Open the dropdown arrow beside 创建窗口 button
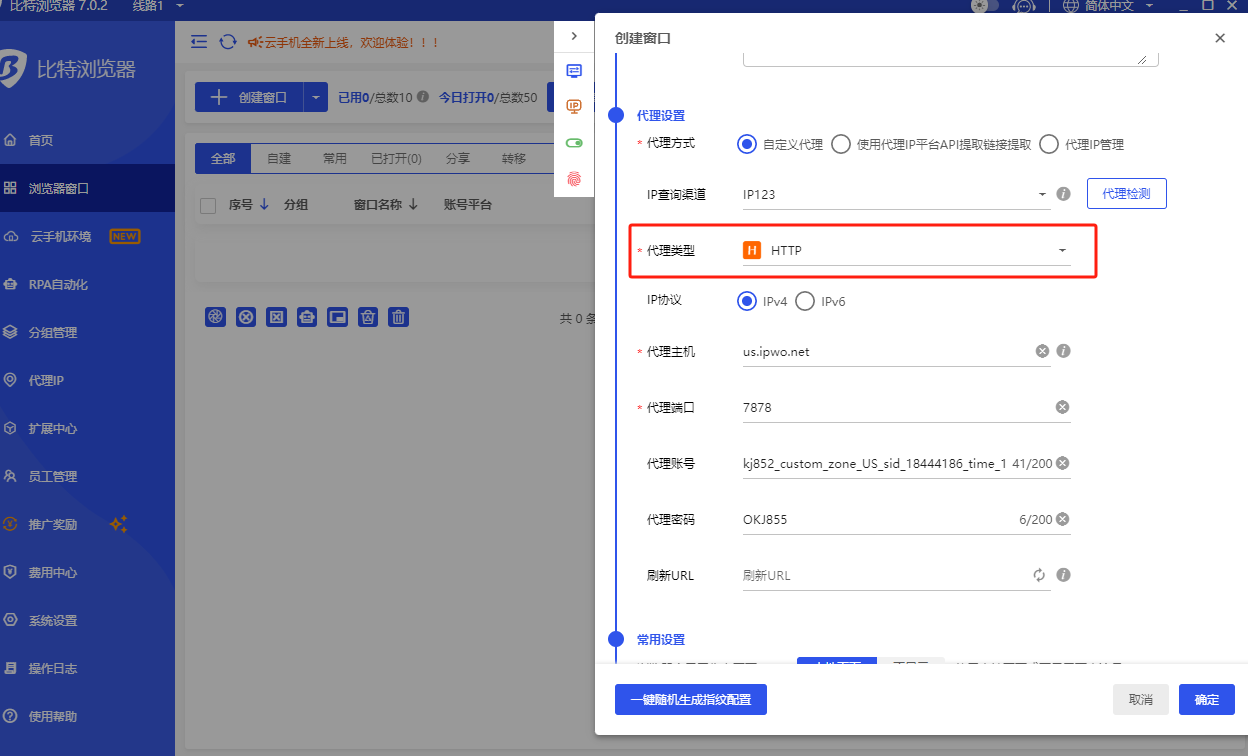 coord(316,97)
